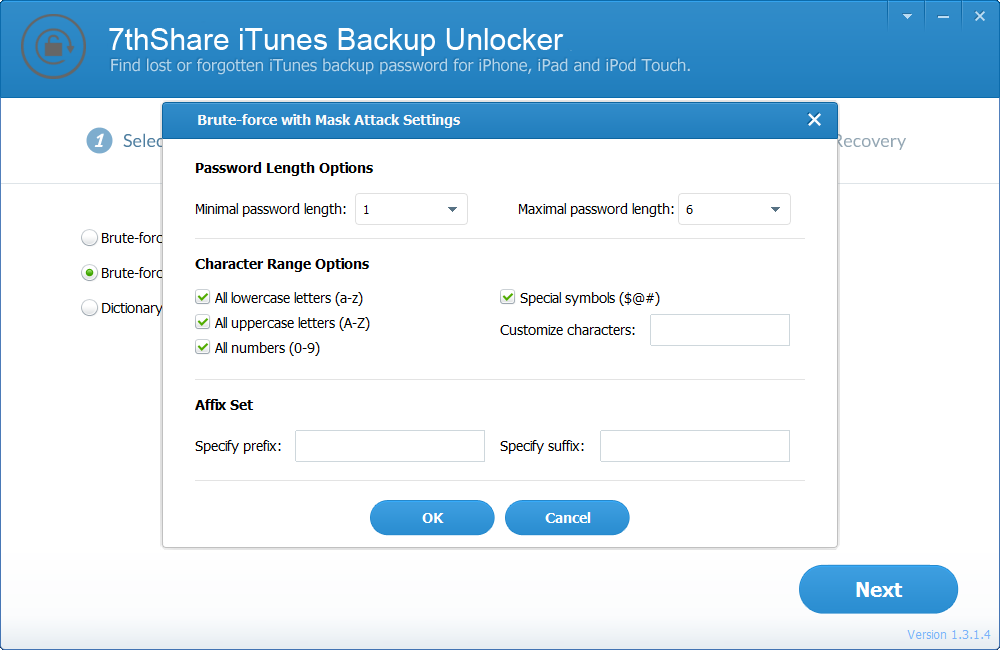
Task: Cancel the Mask Attack Settings dialog
Action: (567, 517)
